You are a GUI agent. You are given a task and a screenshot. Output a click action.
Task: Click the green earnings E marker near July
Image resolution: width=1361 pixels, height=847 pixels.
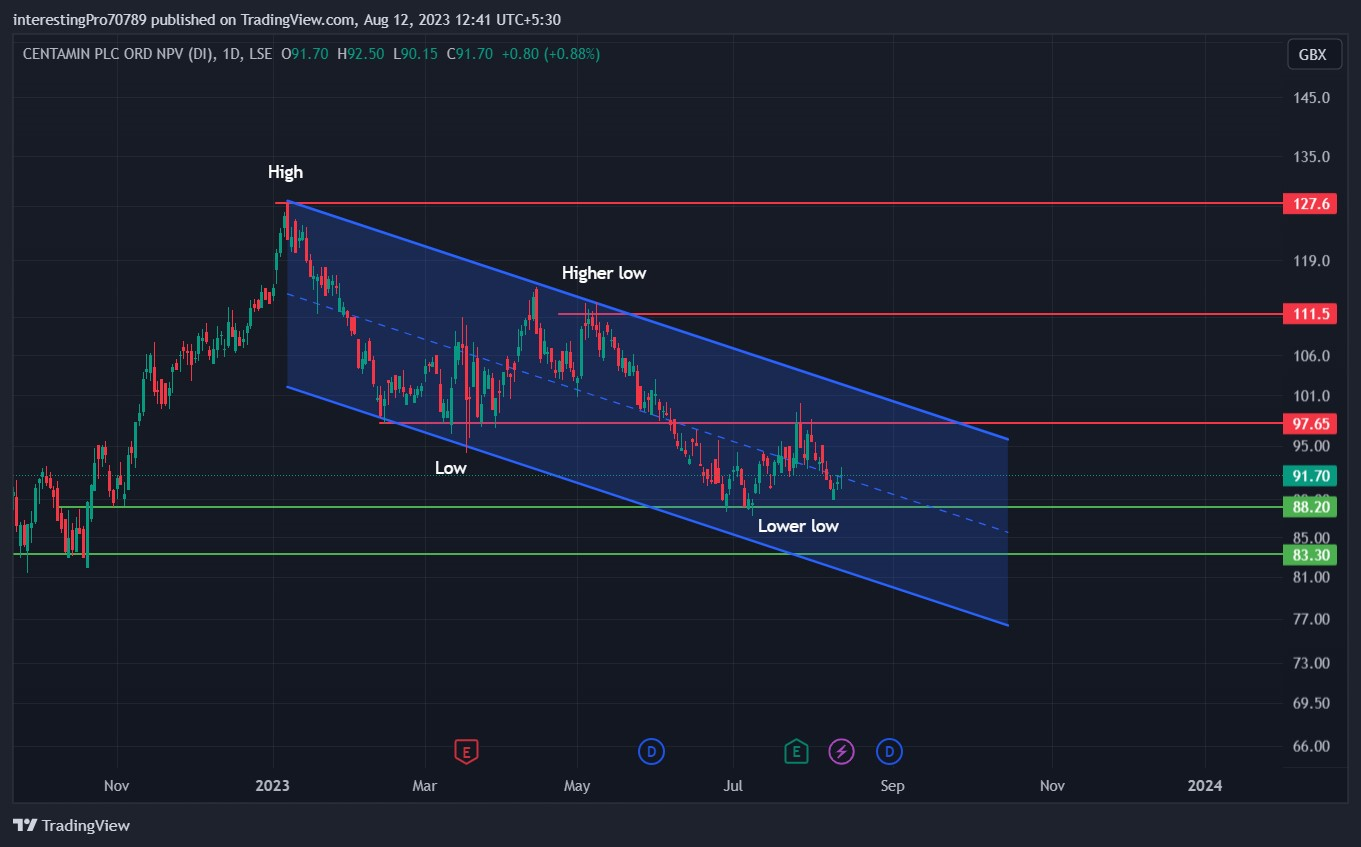click(796, 751)
